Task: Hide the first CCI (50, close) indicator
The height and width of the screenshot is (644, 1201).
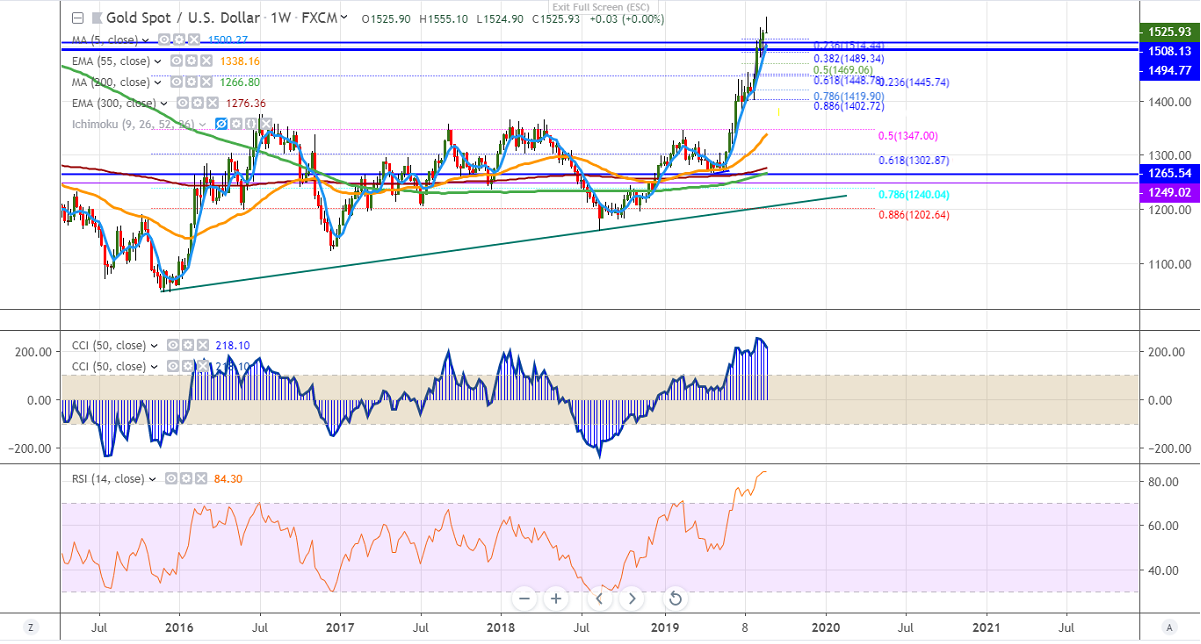Action: pyautogui.click(x=173, y=345)
